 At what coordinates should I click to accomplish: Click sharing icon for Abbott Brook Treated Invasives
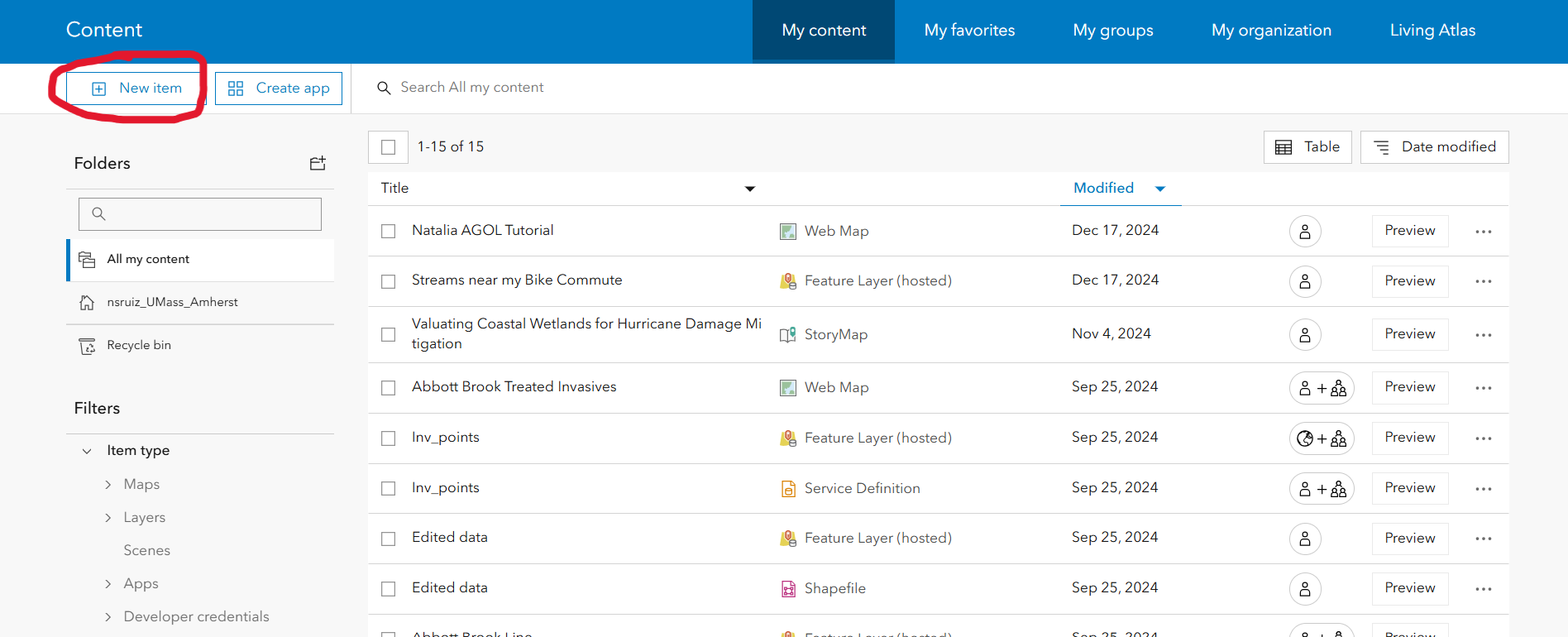pyautogui.click(x=1322, y=388)
